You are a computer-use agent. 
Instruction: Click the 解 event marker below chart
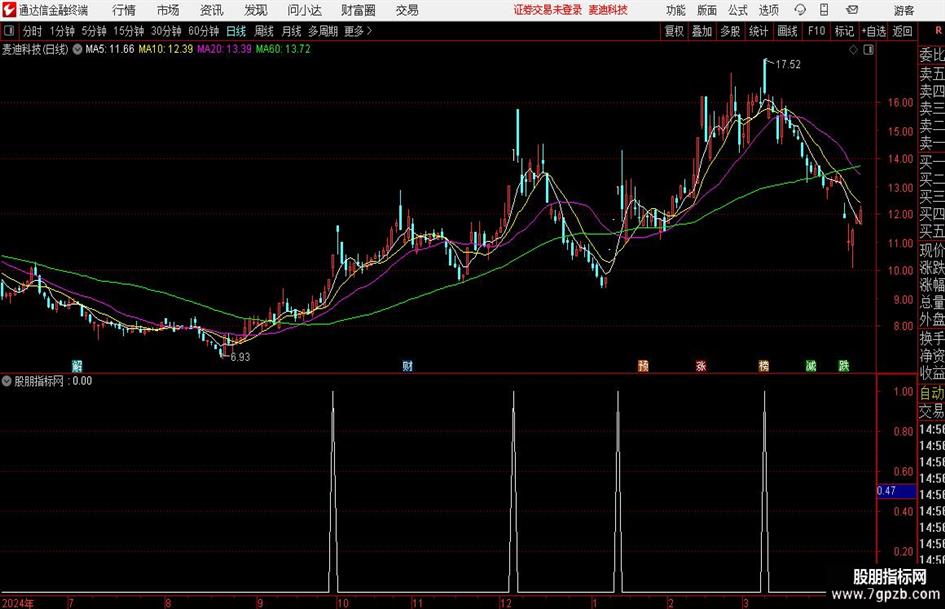[x=77, y=365]
